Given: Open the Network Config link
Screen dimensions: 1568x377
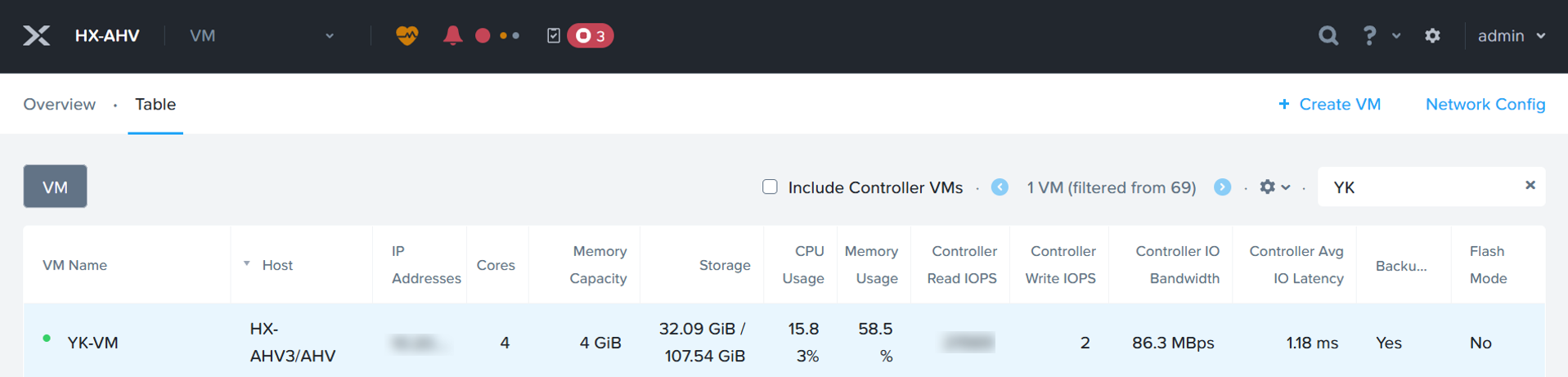Looking at the screenshot, I should click(1485, 104).
